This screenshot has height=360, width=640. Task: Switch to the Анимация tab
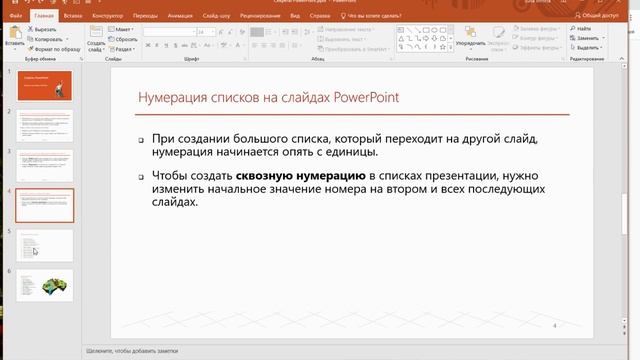coord(180,16)
